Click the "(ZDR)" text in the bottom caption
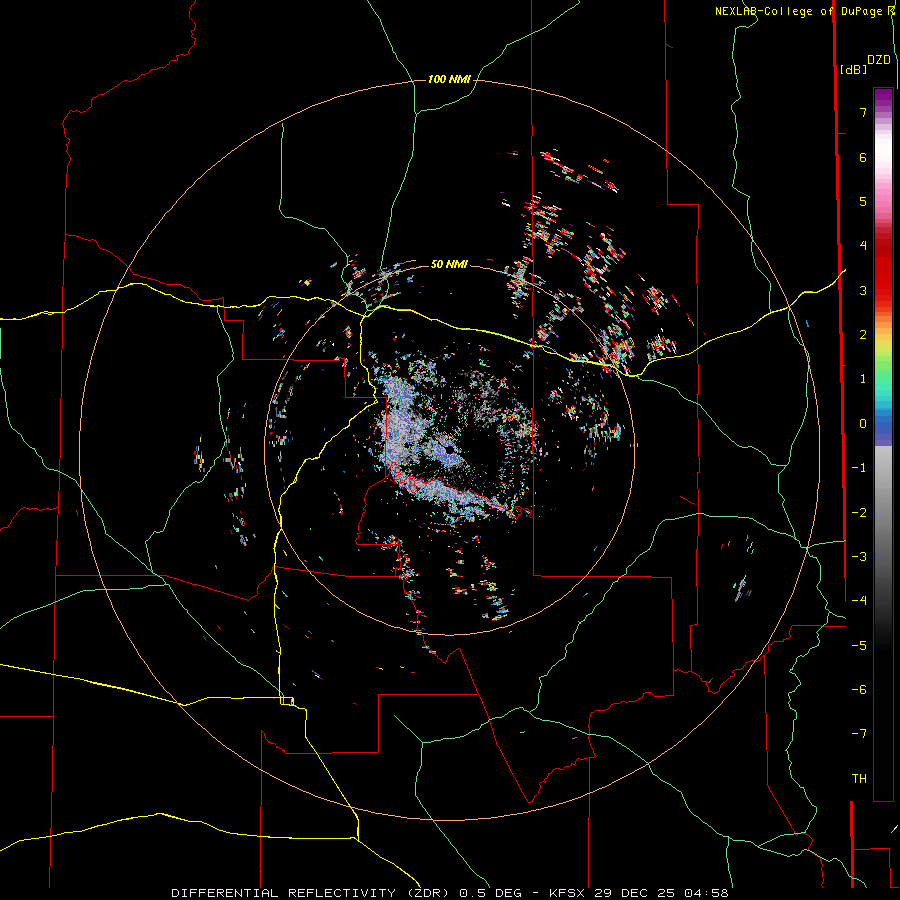The height and width of the screenshot is (900, 900). click(x=428, y=893)
